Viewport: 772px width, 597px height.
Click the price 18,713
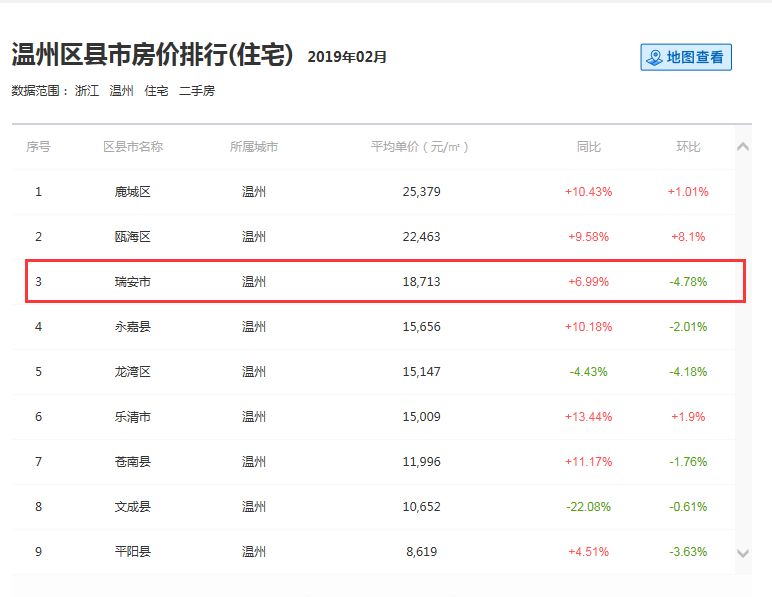[421, 282]
